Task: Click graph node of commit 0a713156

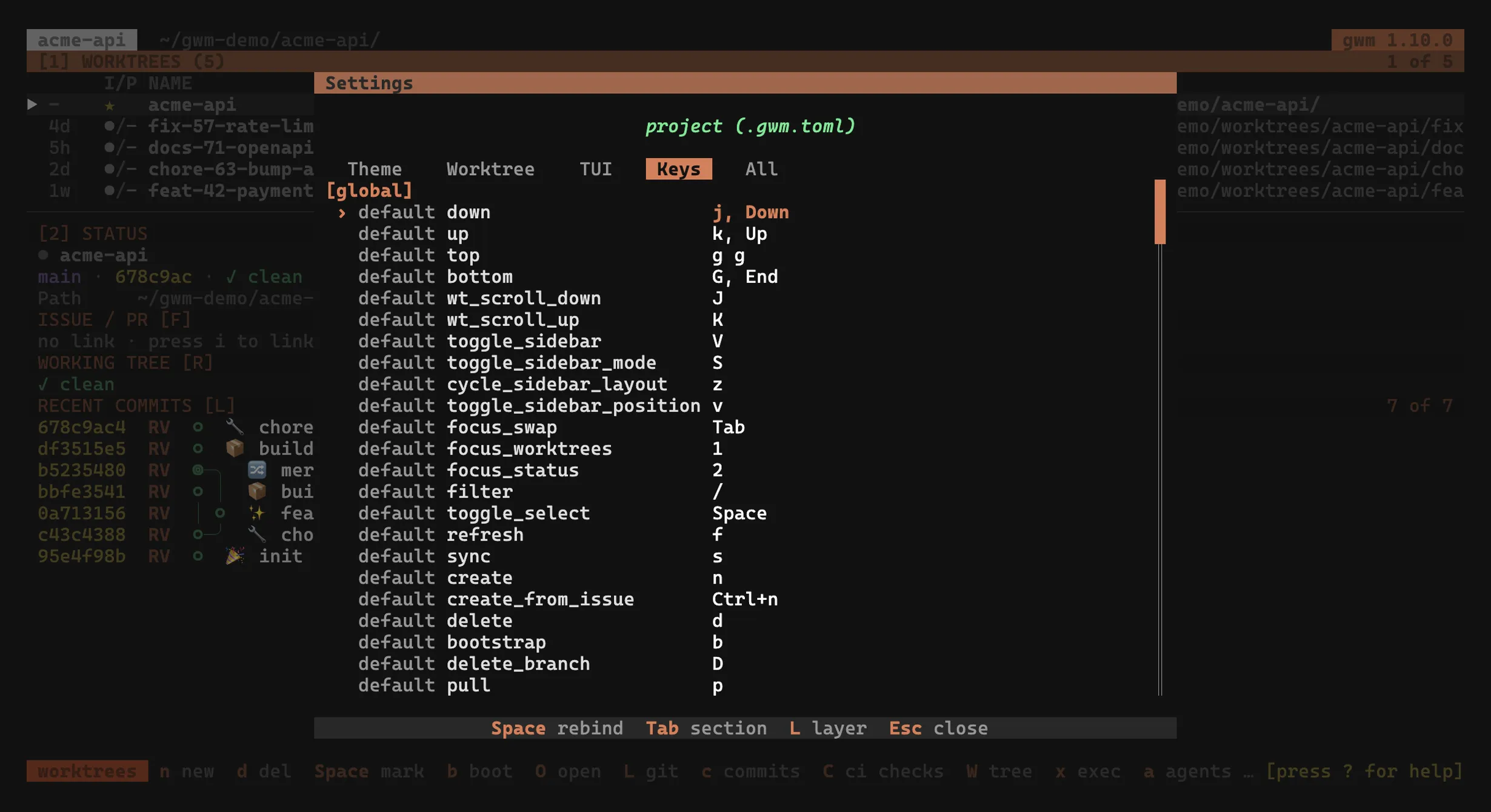Action: [x=219, y=513]
